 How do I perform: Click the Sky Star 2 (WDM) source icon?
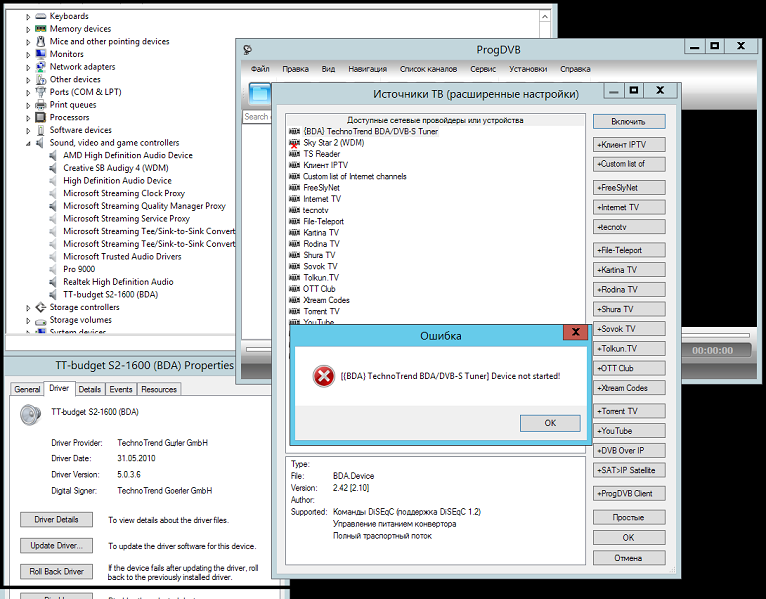point(294,143)
